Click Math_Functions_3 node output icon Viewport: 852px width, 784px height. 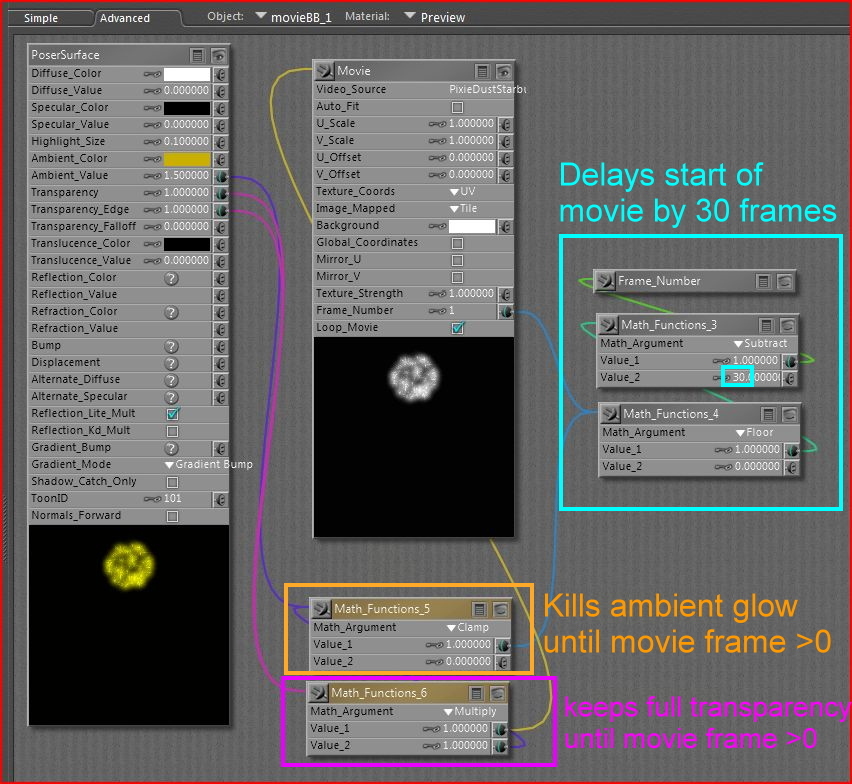[x=608, y=325]
